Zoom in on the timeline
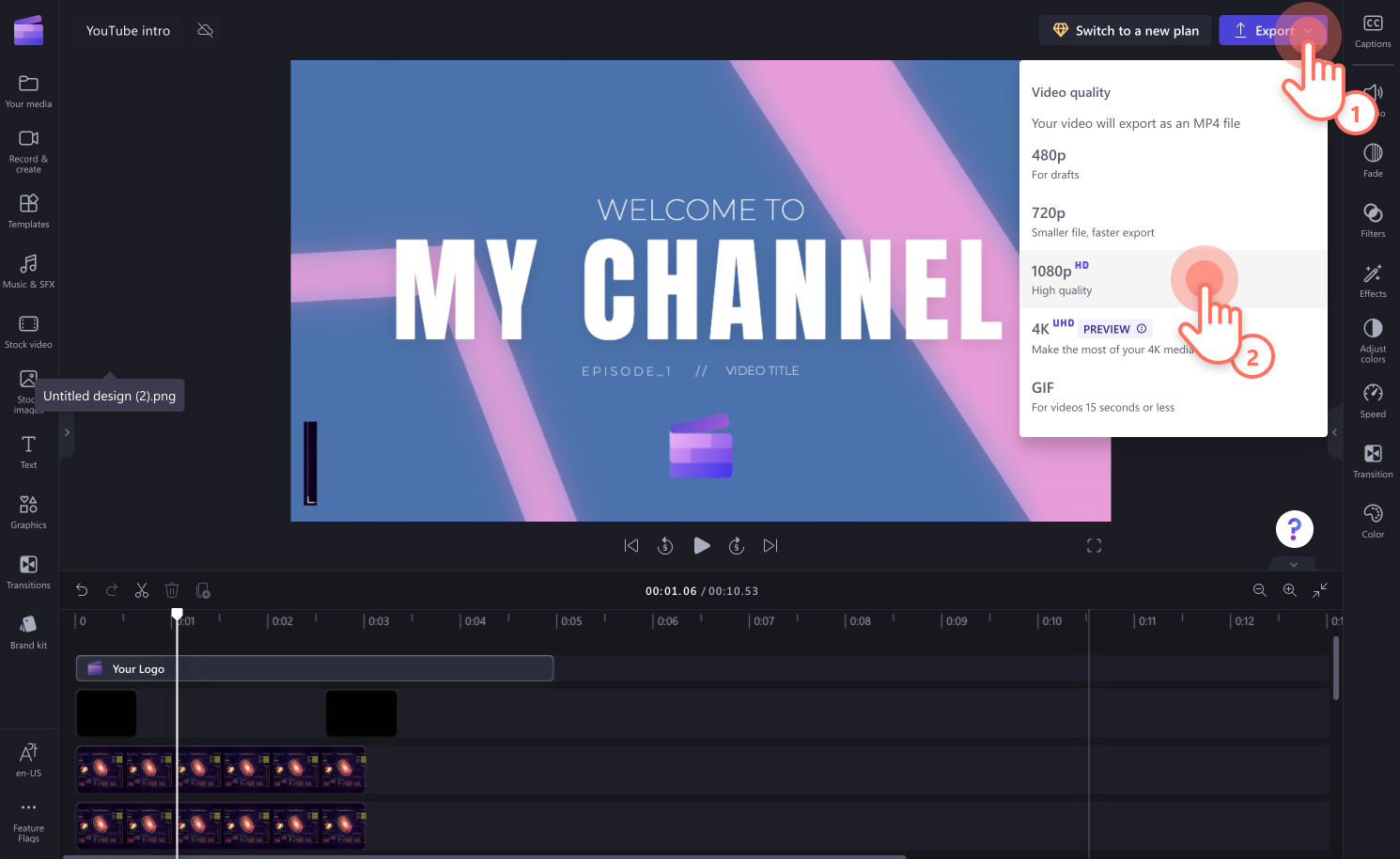This screenshot has width=1400, height=859. pyautogui.click(x=1289, y=589)
